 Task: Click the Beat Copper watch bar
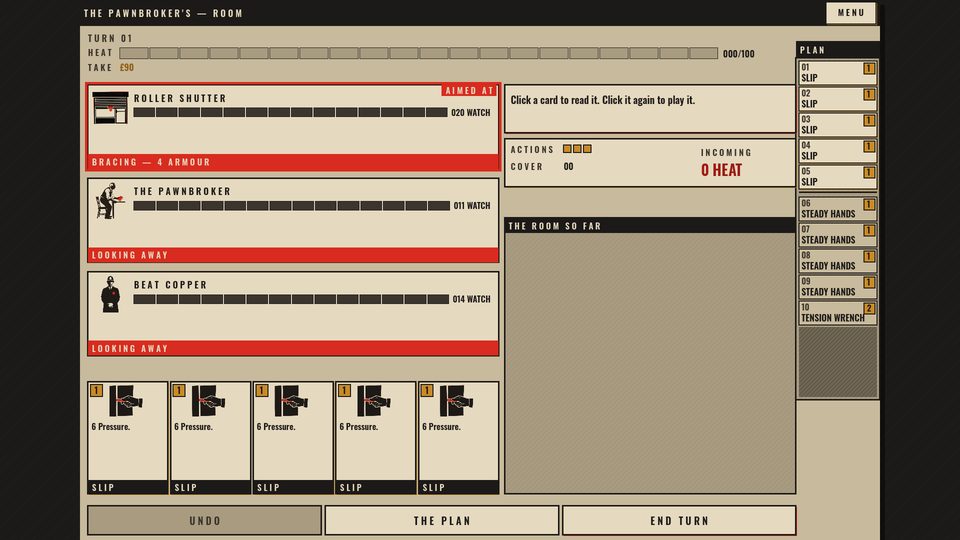tap(291, 299)
